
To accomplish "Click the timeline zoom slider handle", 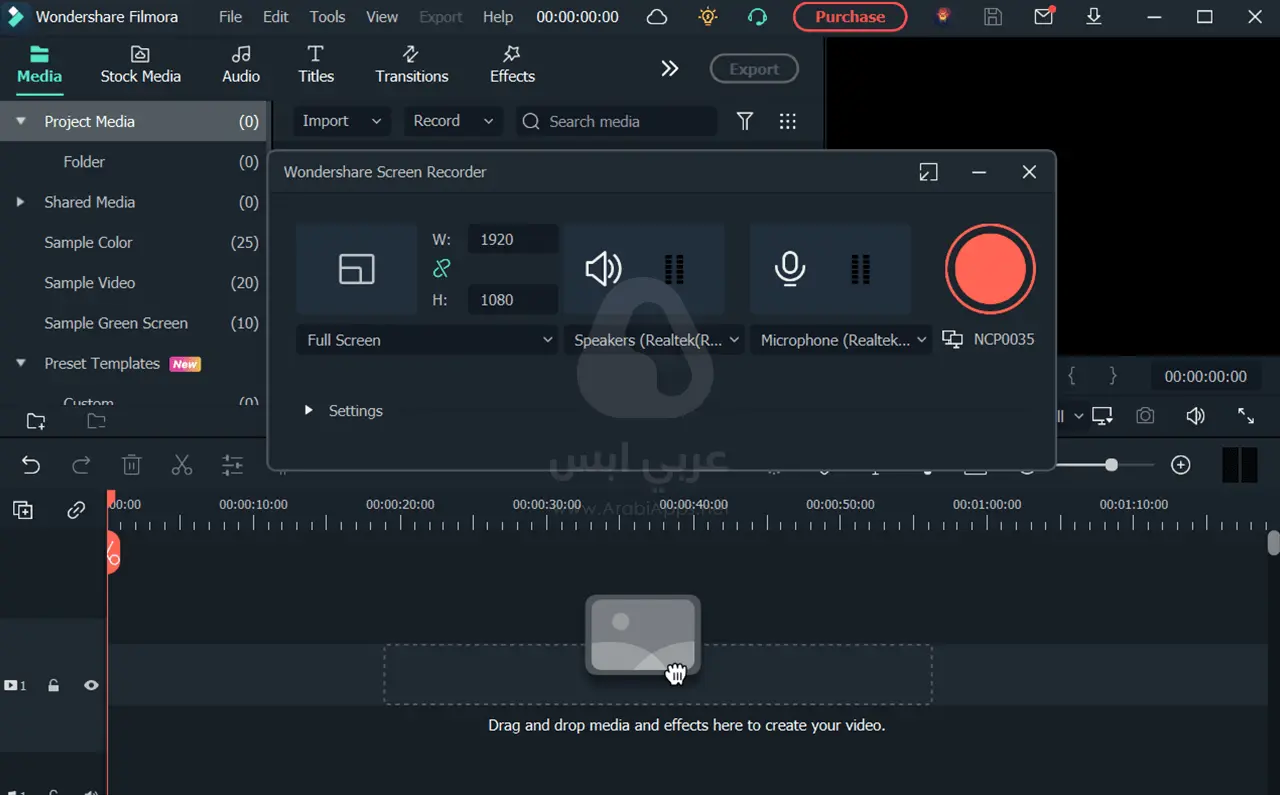I will pos(1111,465).
